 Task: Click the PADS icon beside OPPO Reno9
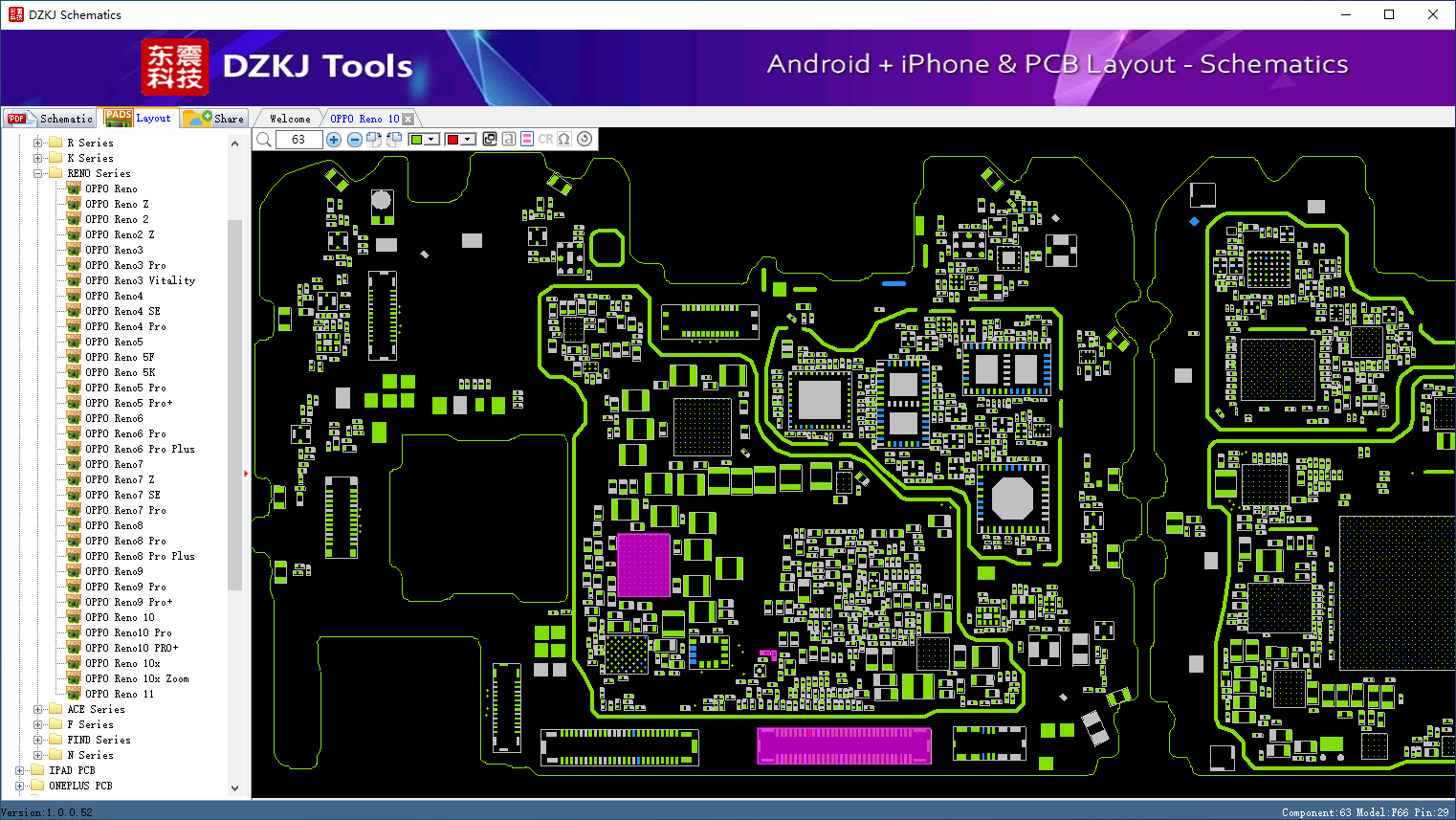[x=74, y=571]
